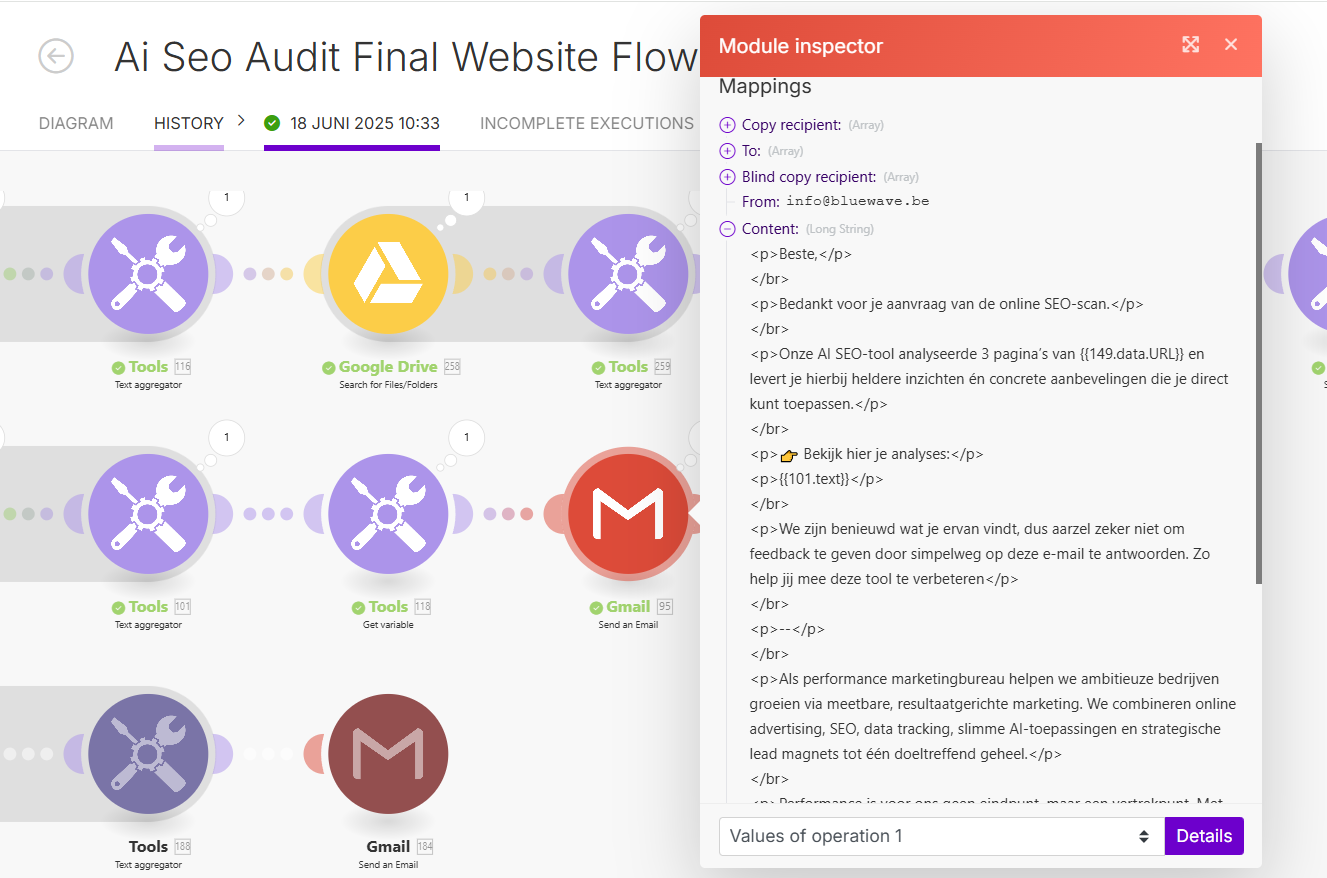Image resolution: width=1327 pixels, height=878 pixels.
Task: Expand the To array mapping
Action: click(x=727, y=151)
